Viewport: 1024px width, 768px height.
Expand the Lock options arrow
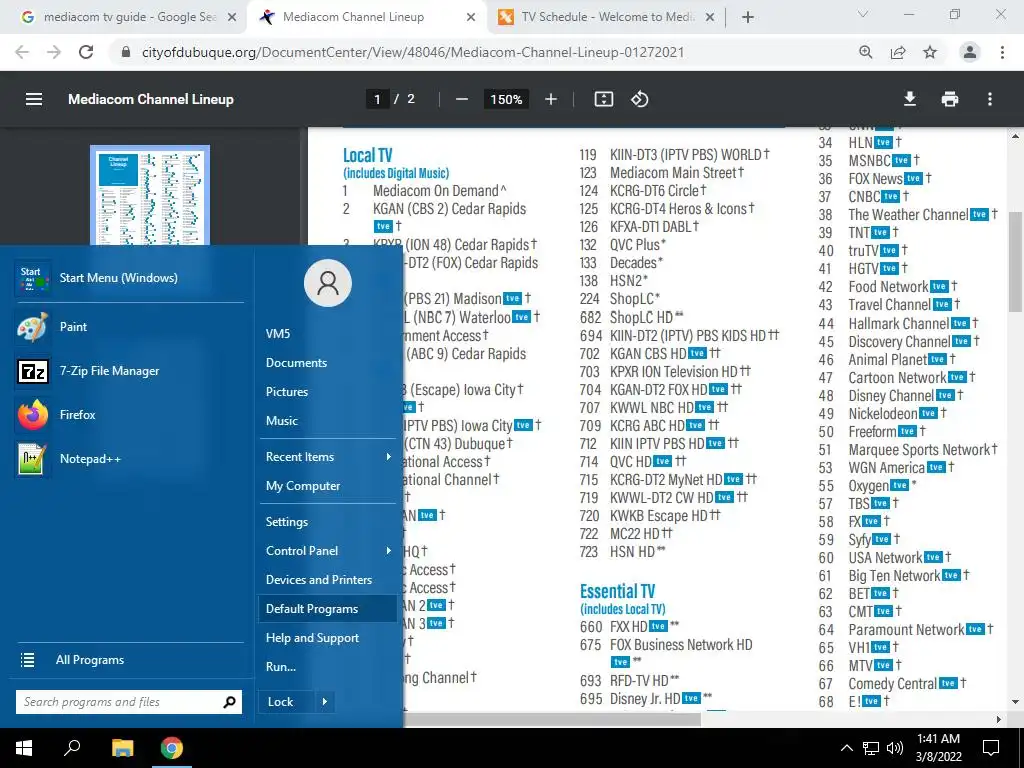pyautogui.click(x=325, y=702)
